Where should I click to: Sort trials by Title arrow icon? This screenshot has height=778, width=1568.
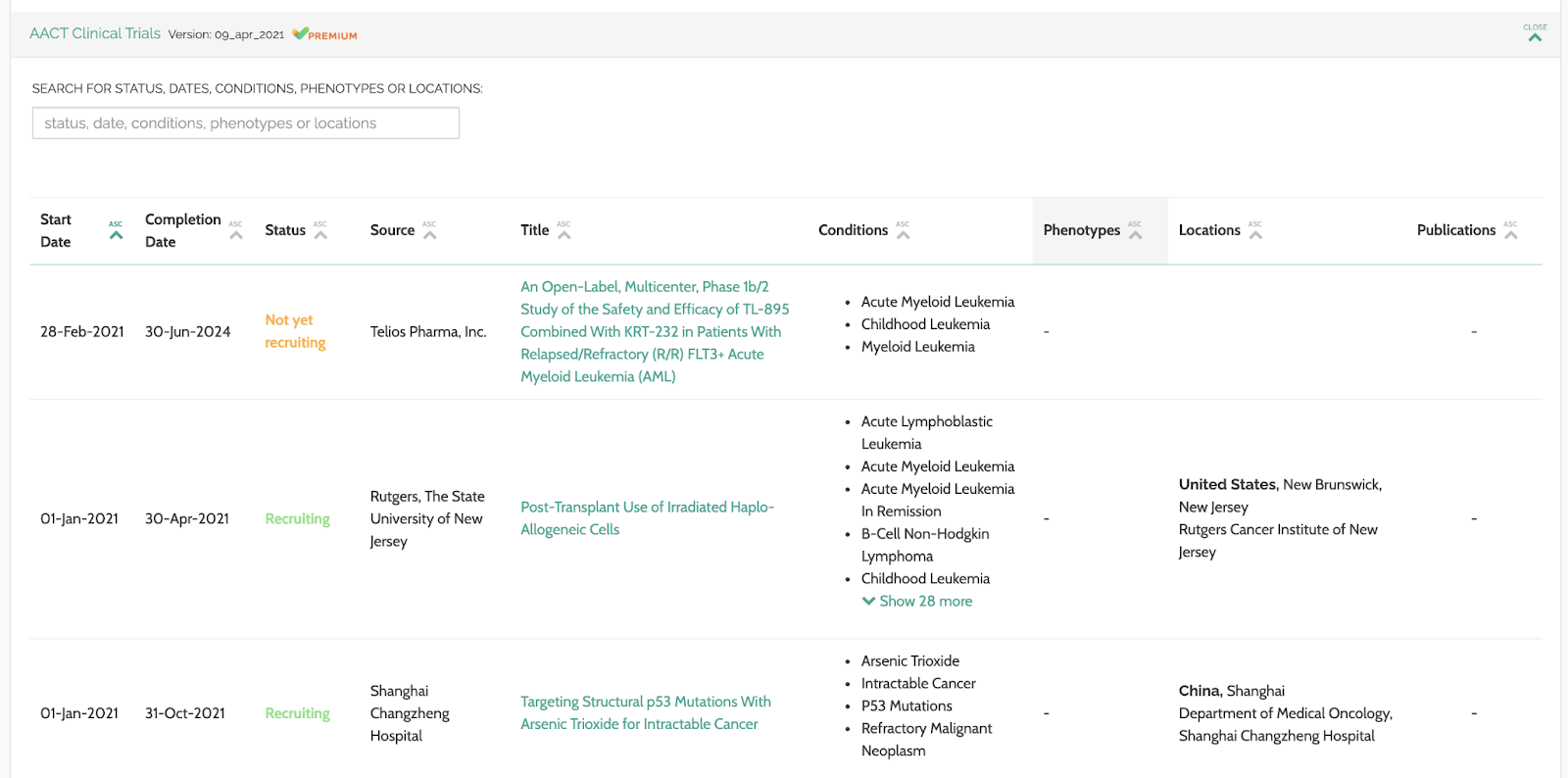click(563, 234)
